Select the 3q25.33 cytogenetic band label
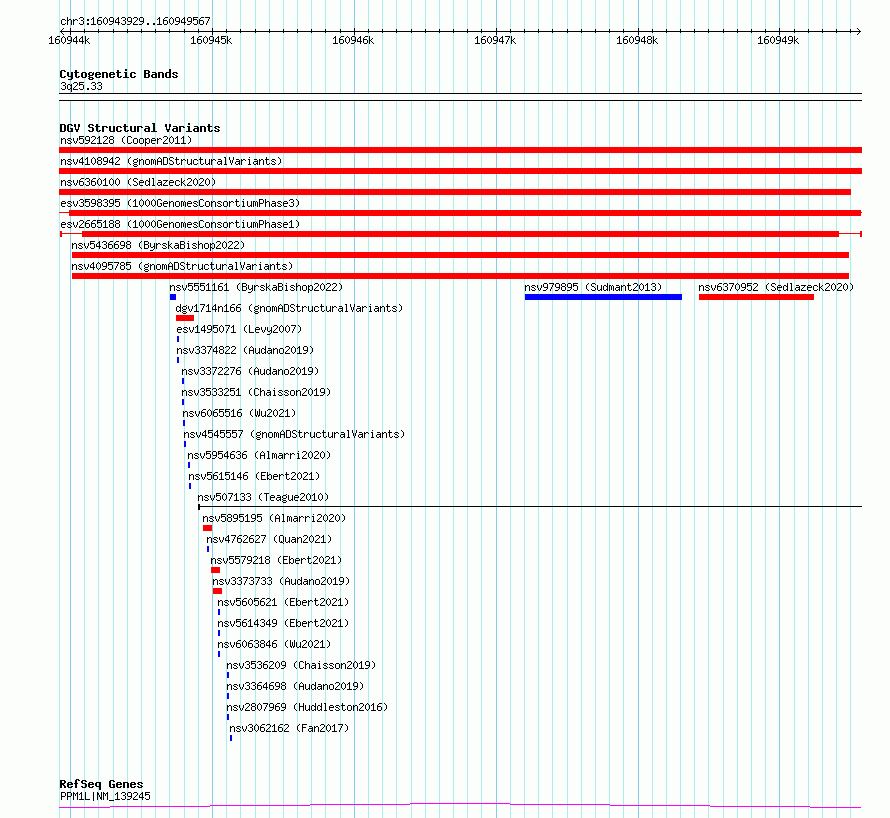890x818 pixels. pyautogui.click(x=81, y=86)
